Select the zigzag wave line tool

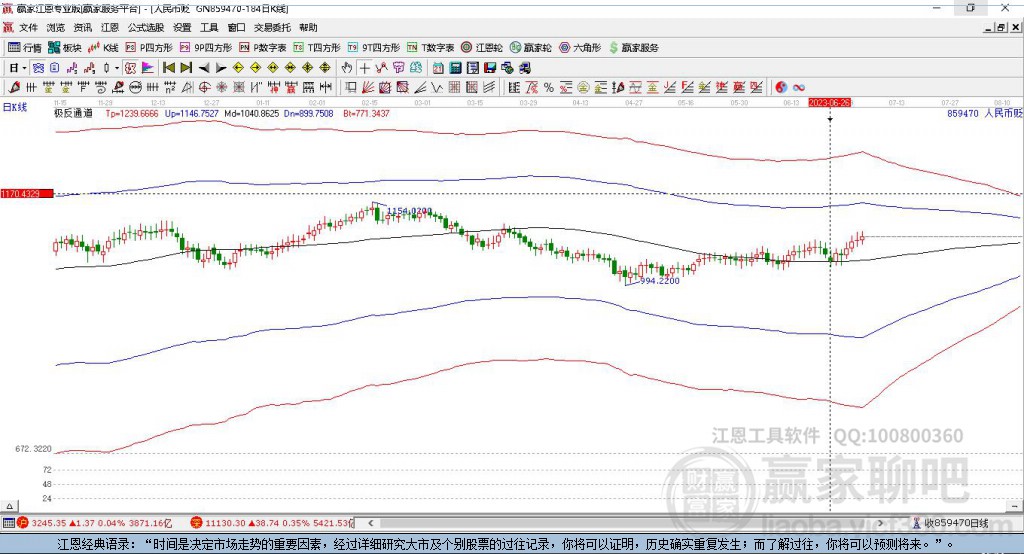click(437, 88)
